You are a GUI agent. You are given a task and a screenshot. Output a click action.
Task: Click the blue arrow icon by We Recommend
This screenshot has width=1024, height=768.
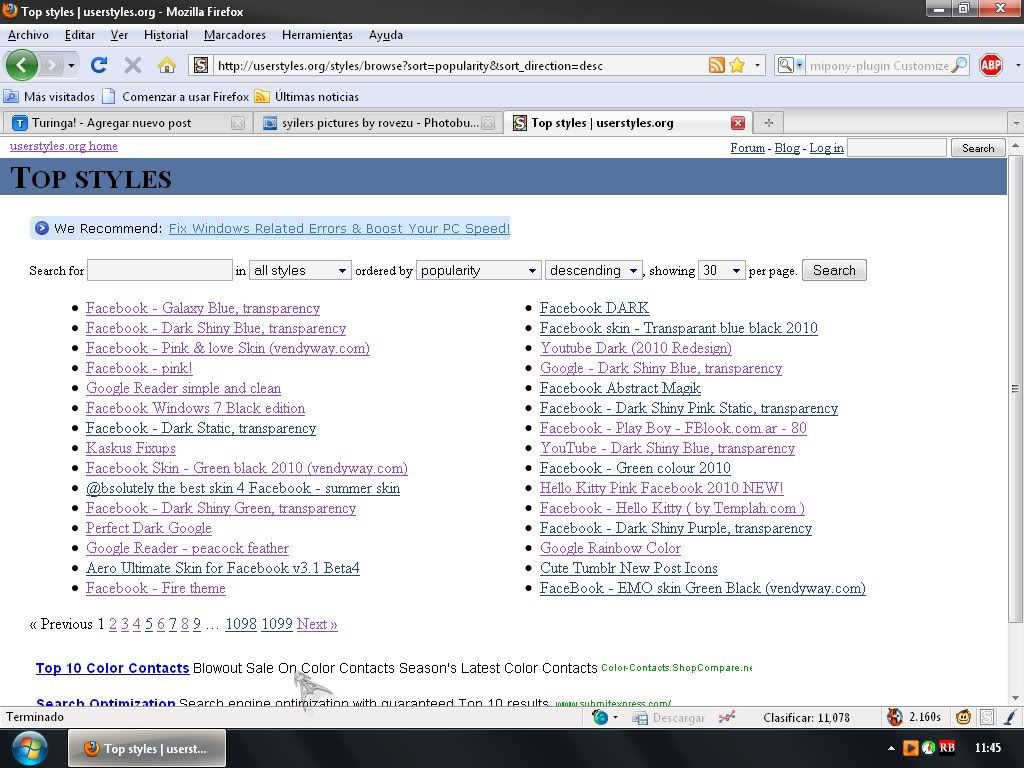pos(42,228)
